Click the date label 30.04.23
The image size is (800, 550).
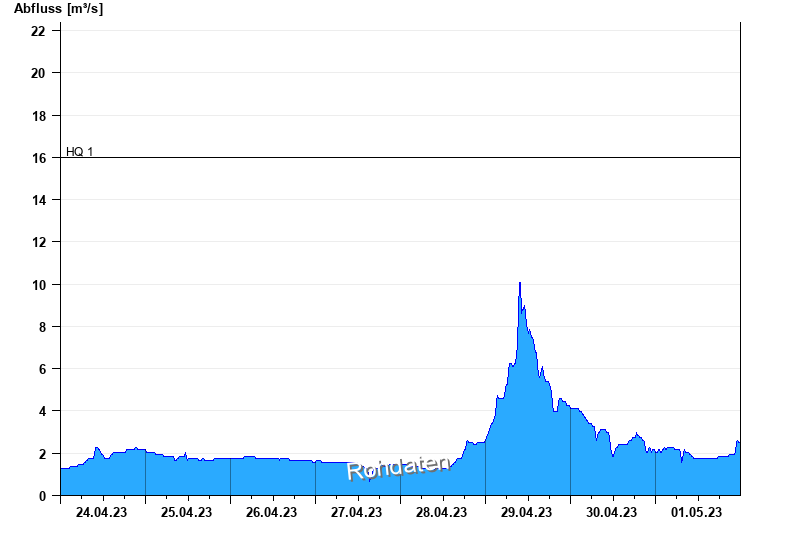coord(611,512)
